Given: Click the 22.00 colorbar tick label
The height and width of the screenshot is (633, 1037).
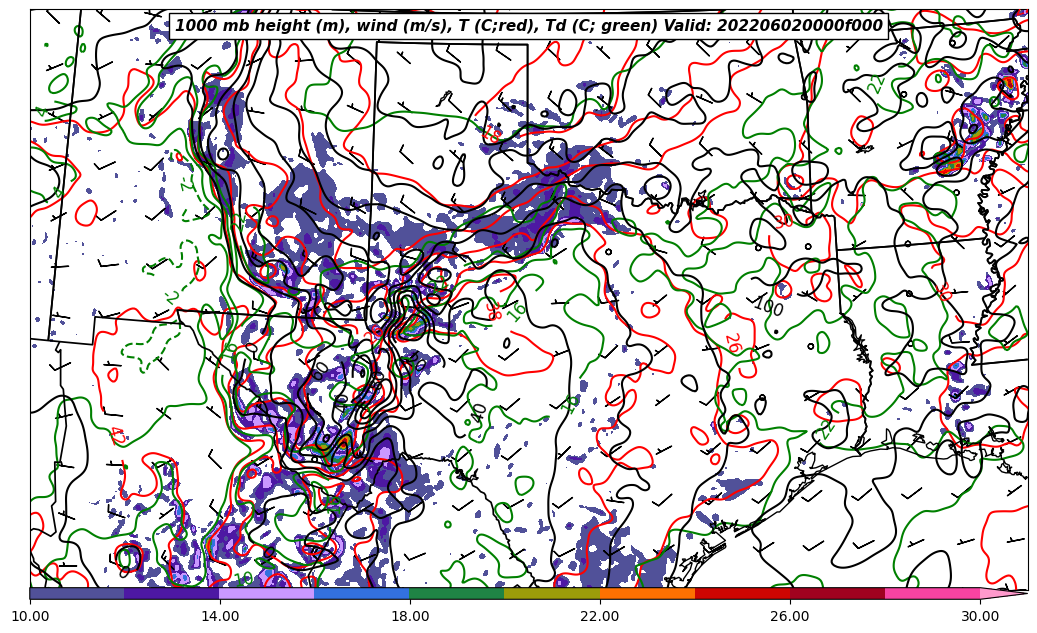Looking at the screenshot, I should pyautogui.click(x=600, y=616).
